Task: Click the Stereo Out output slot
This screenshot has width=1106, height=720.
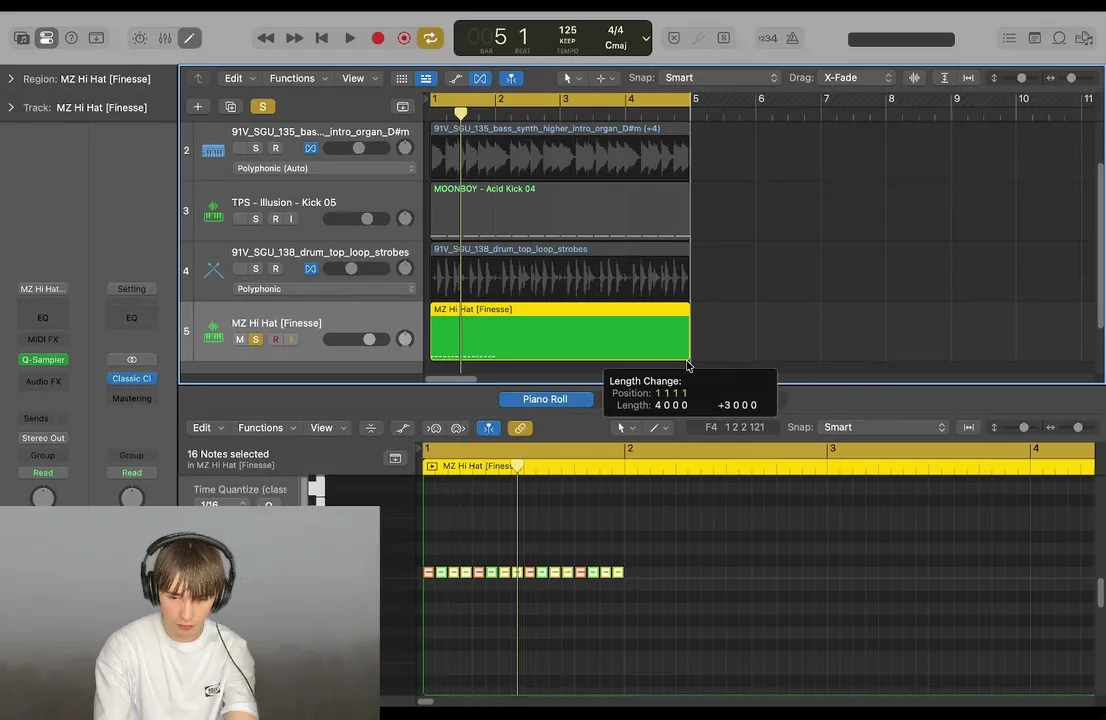Action: [x=43, y=438]
